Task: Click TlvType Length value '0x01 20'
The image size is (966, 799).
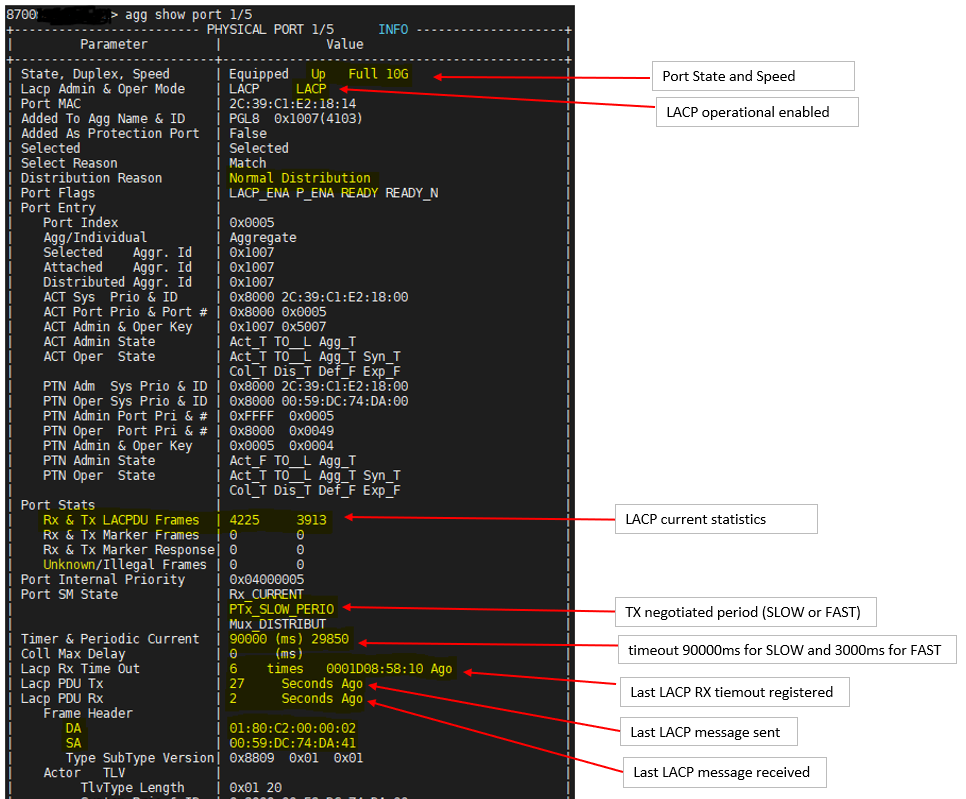Action: pyautogui.click(x=256, y=787)
